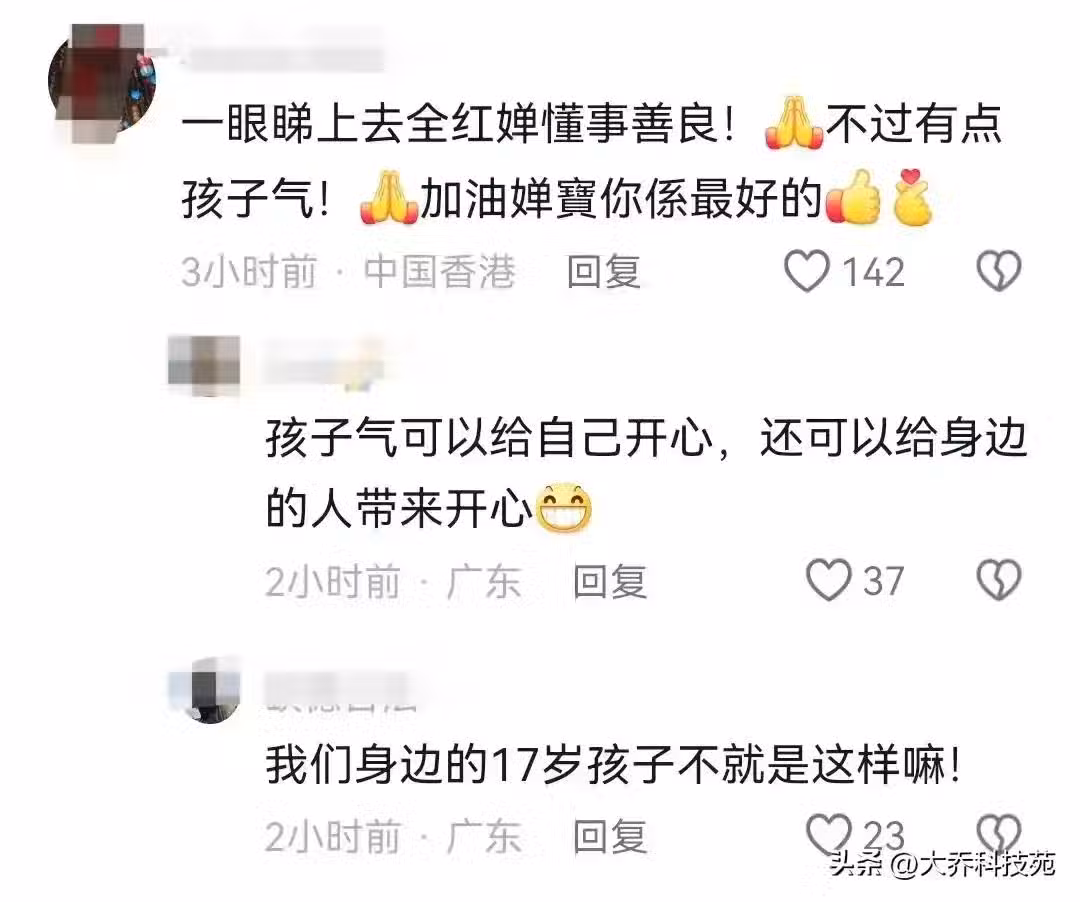This screenshot has height=902, width=1080.
Task: Tap the 头条@大乔科技苑 watermark
Action: coord(942,863)
